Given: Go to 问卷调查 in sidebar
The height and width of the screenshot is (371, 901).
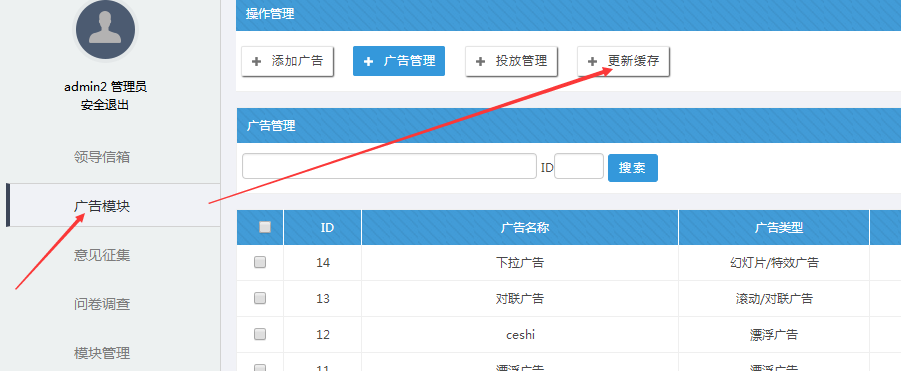Looking at the screenshot, I should tap(102, 304).
